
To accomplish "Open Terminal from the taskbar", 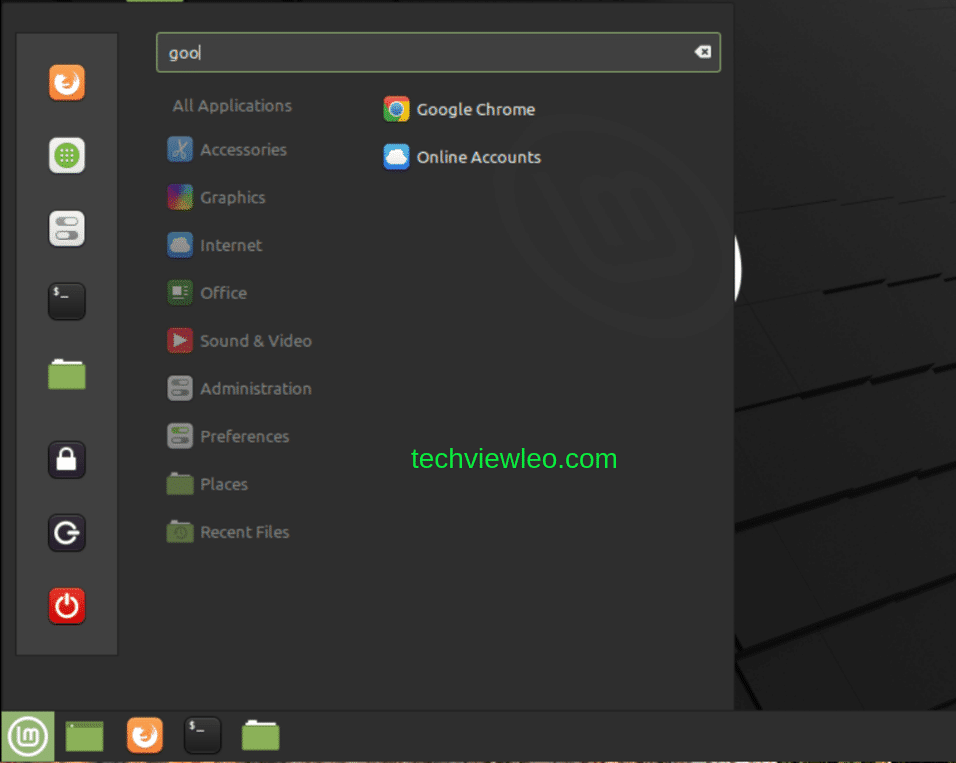I will [x=202, y=735].
